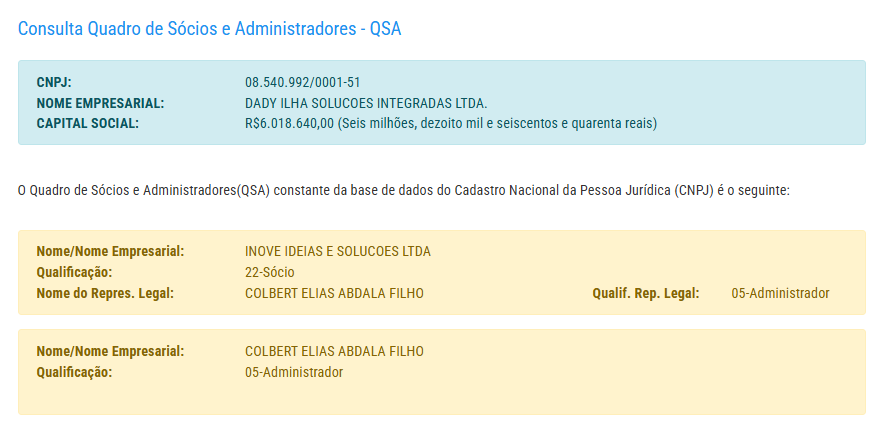Click the Qualificação label beside 22-Sócio
Screen dimensions: 889x429
(74, 272)
